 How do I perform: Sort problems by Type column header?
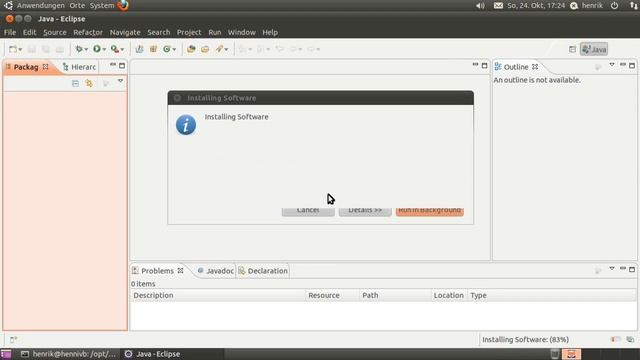[552, 295]
